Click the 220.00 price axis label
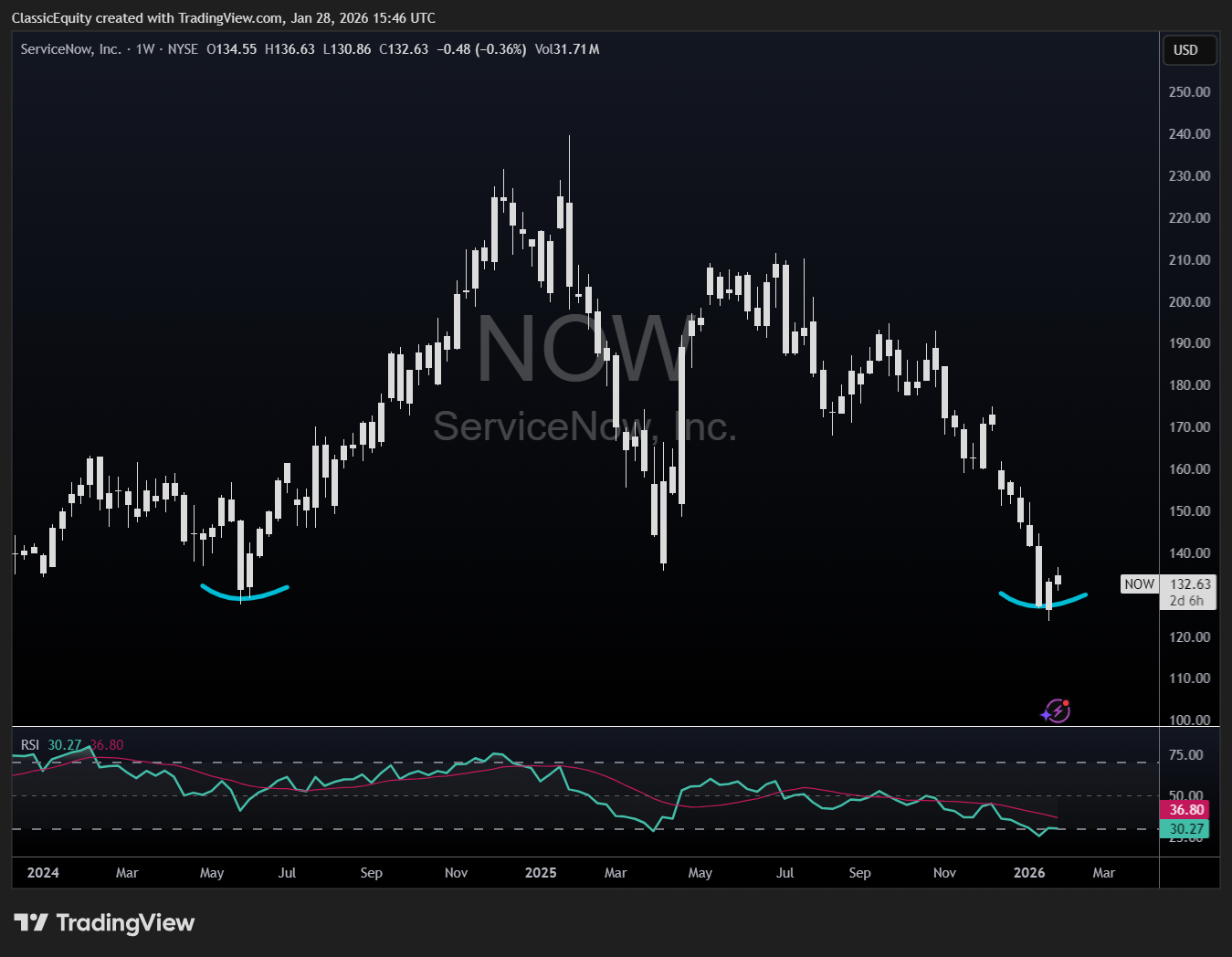The height and width of the screenshot is (957, 1232). (x=1190, y=218)
